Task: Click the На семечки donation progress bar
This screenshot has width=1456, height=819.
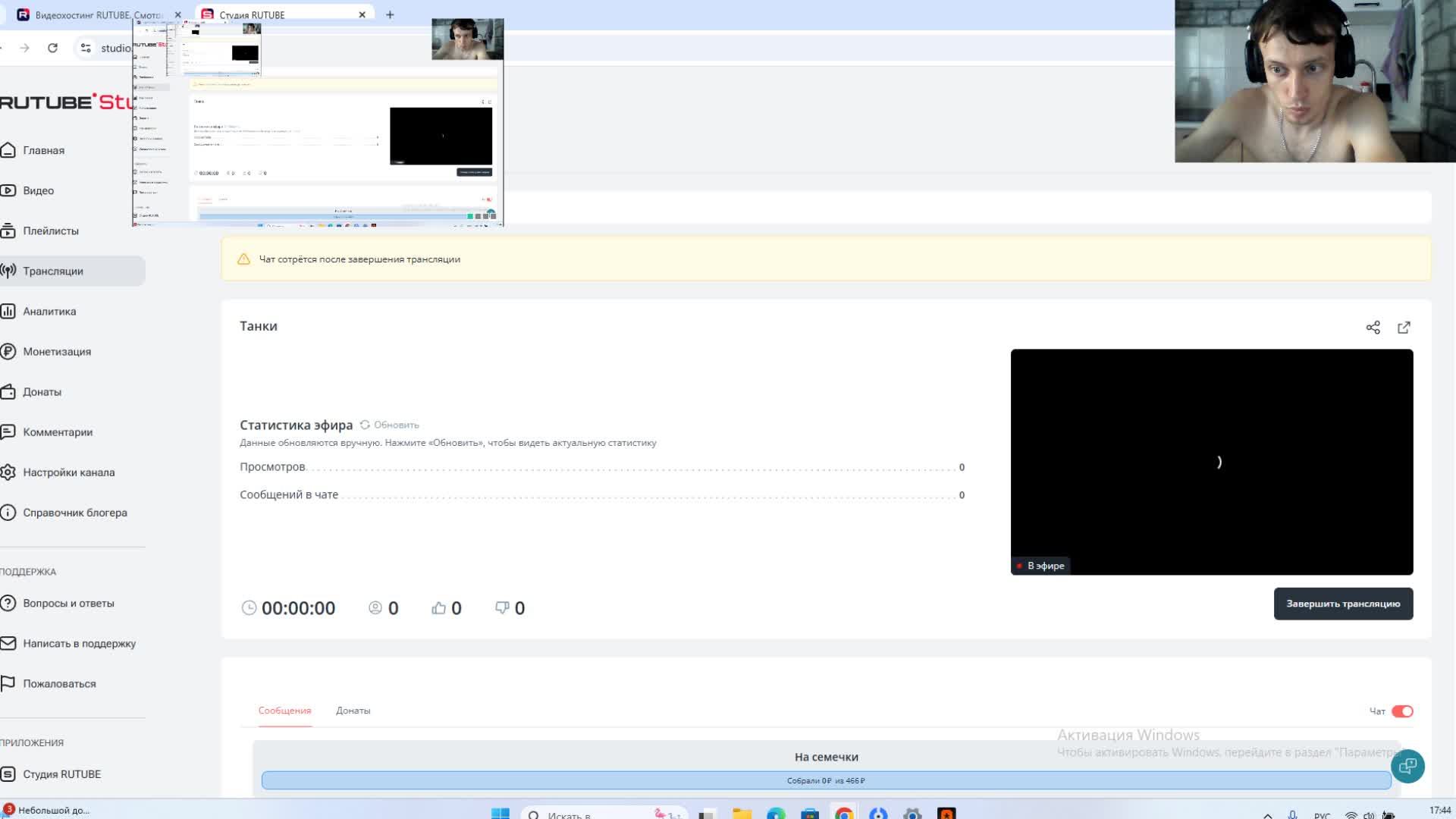Action: click(826, 780)
